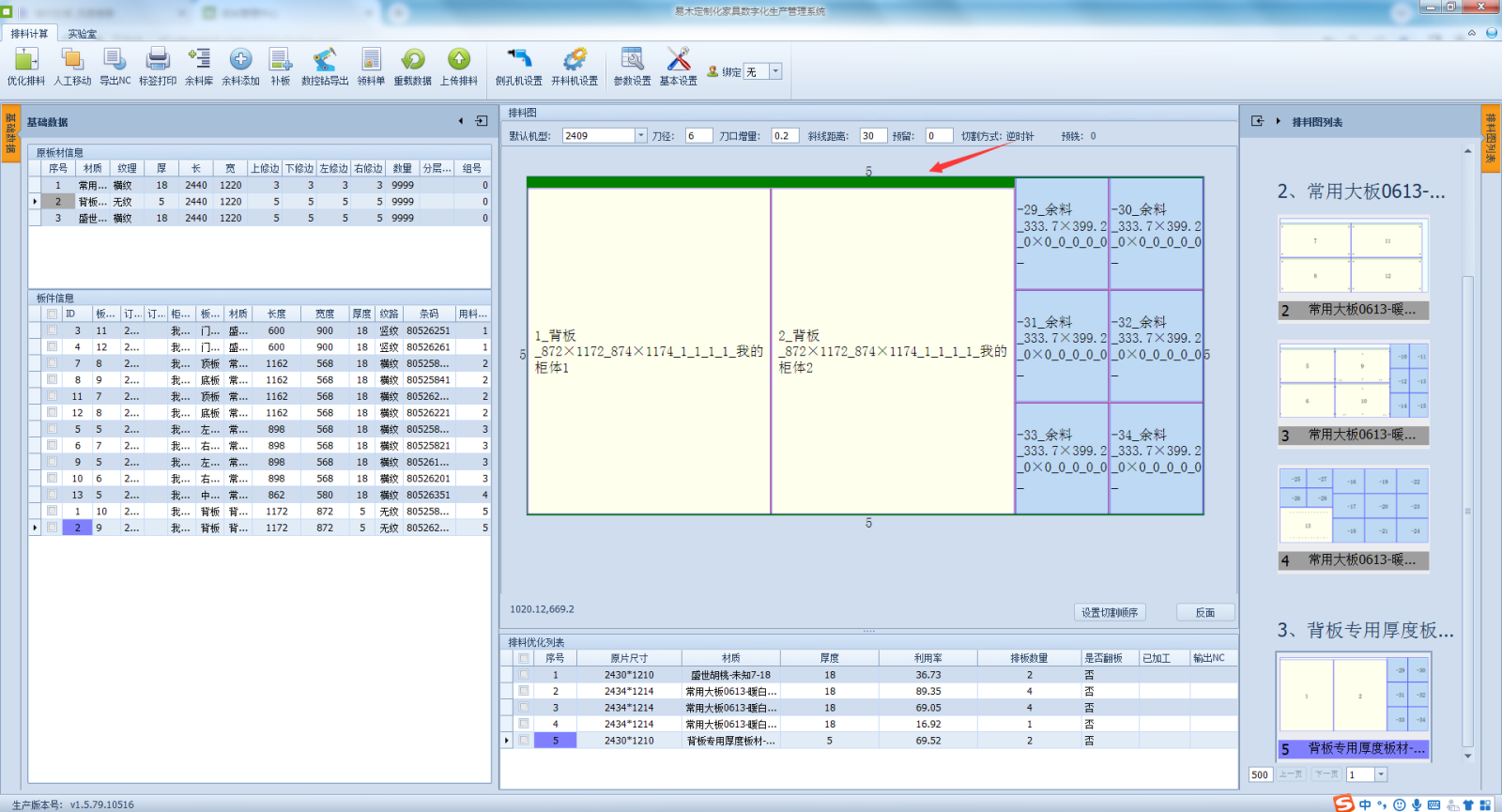Image resolution: width=1502 pixels, height=812 pixels.
Task: Open 标签打印 label printing
Action: [158, 67]
